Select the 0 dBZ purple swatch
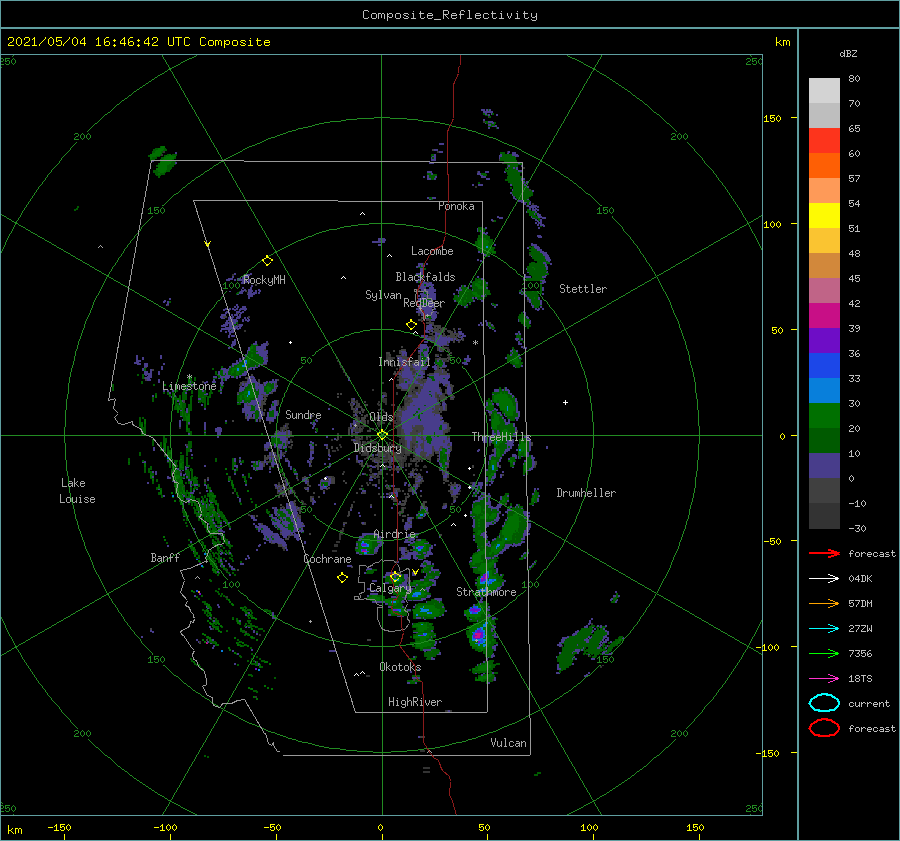Image resolution: width=900 pixels, height=841 pixels. 824,465
